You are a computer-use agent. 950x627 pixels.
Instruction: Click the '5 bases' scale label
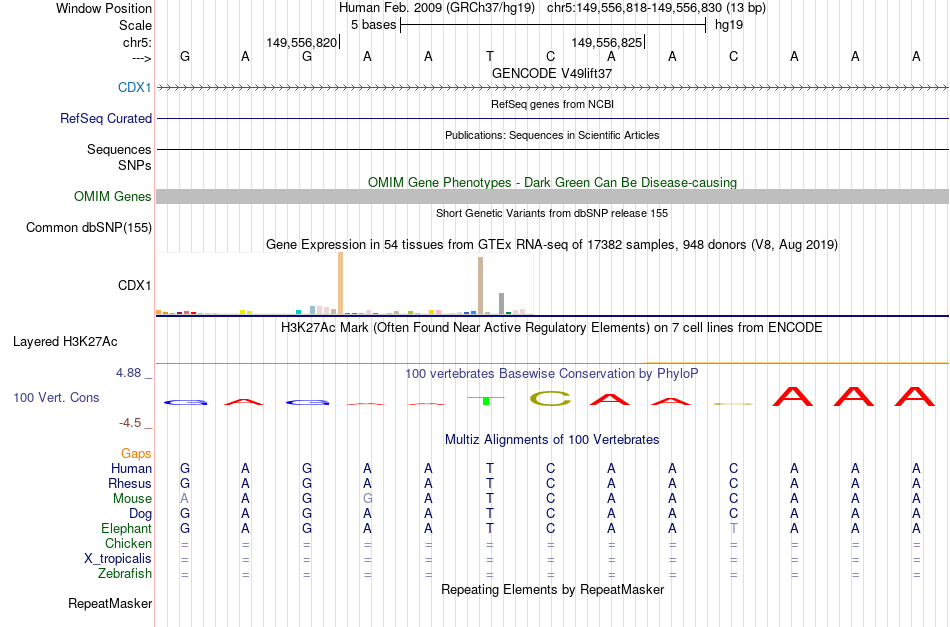[373, 25]
